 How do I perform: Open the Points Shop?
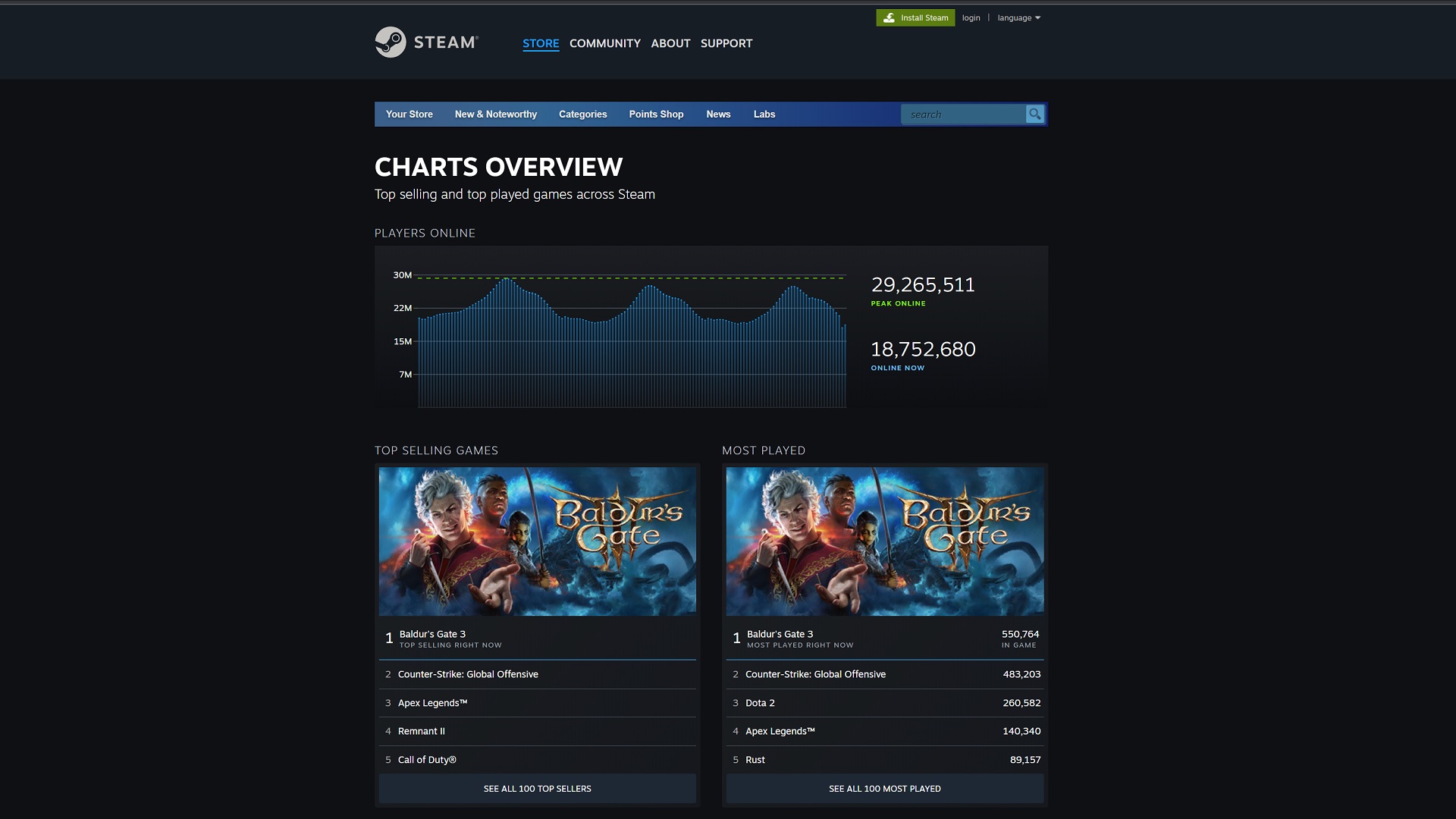pos(655,114)
